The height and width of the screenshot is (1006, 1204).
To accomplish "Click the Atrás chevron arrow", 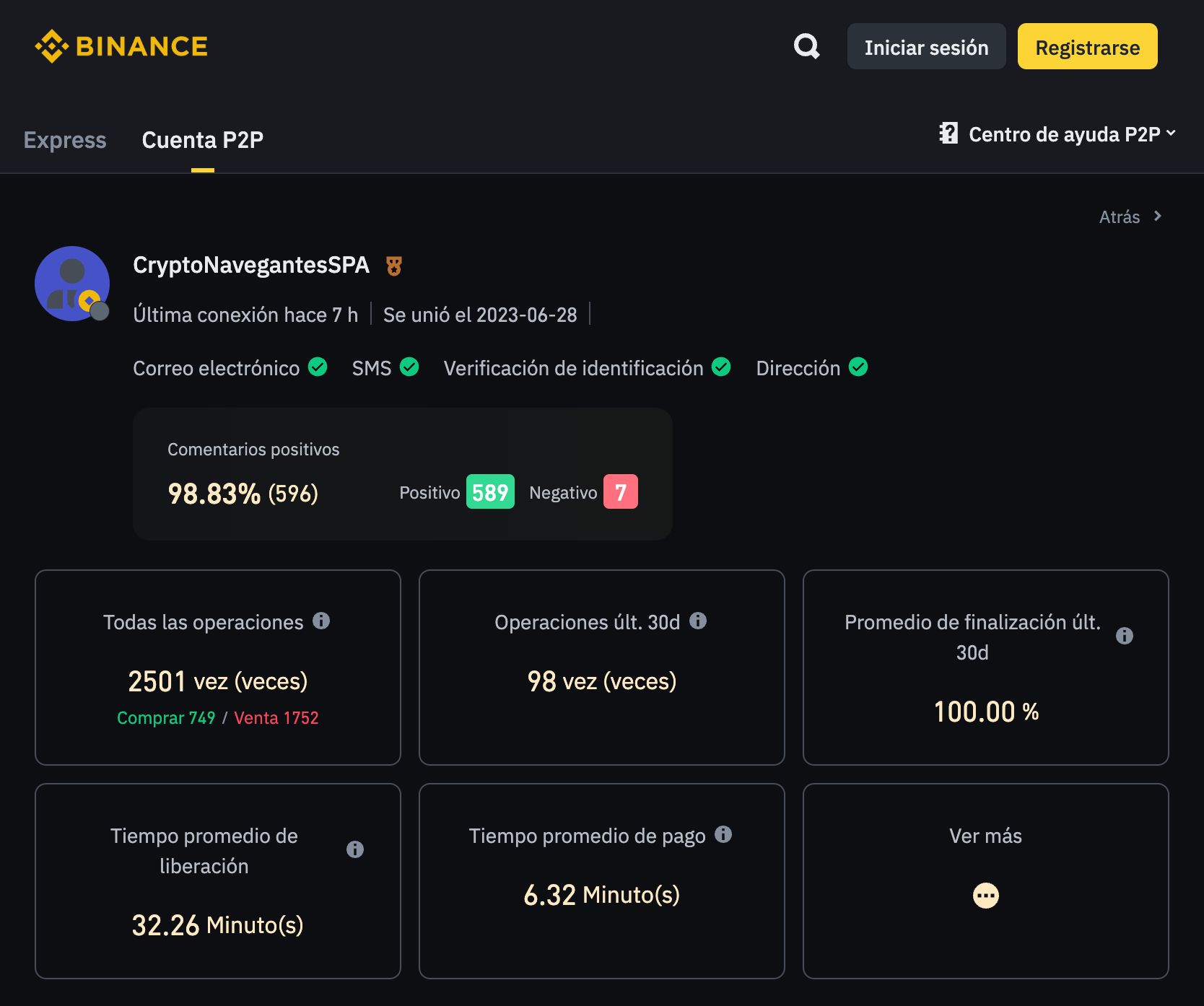I will (x=1158, y=216).
